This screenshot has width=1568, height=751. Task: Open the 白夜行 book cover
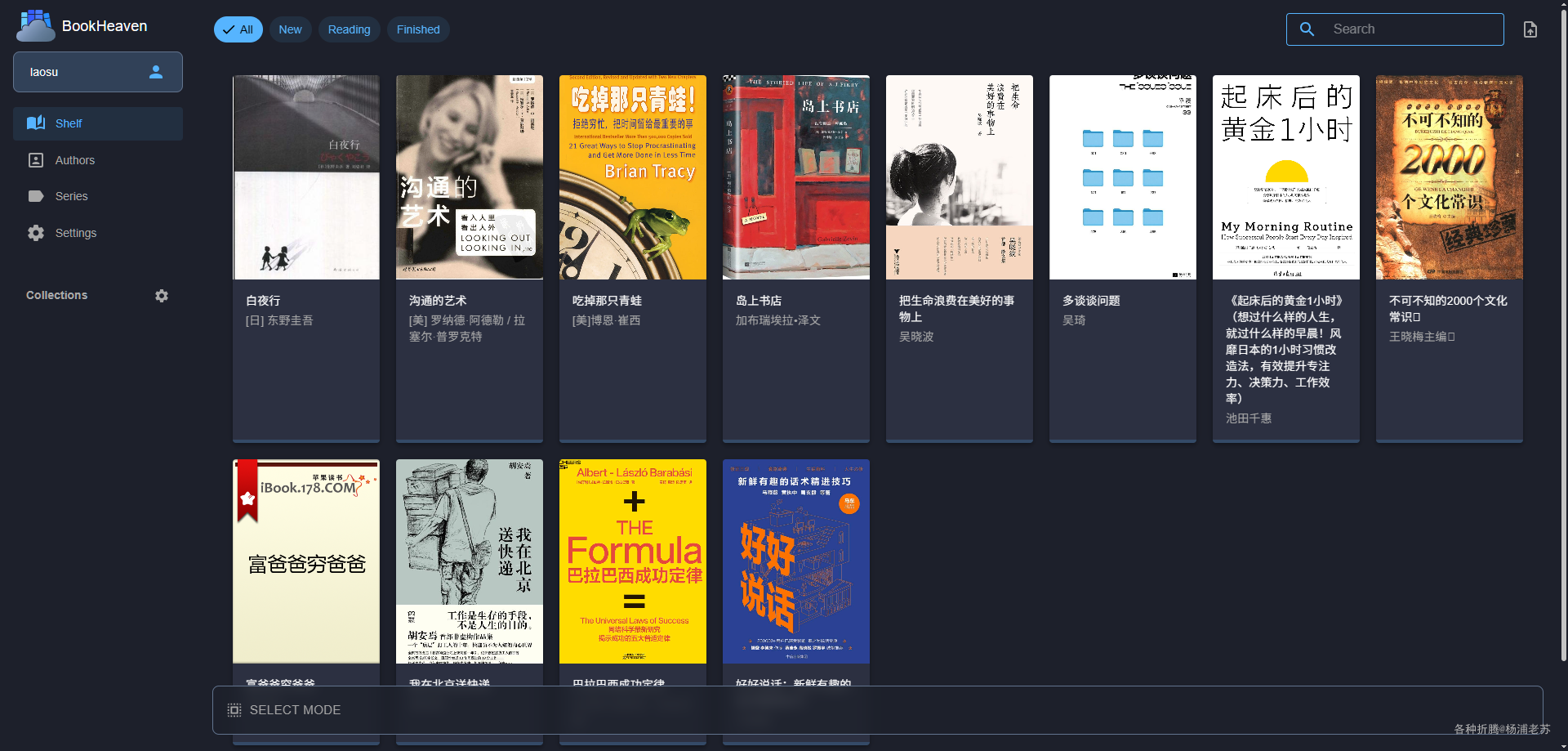coord(306,177)
